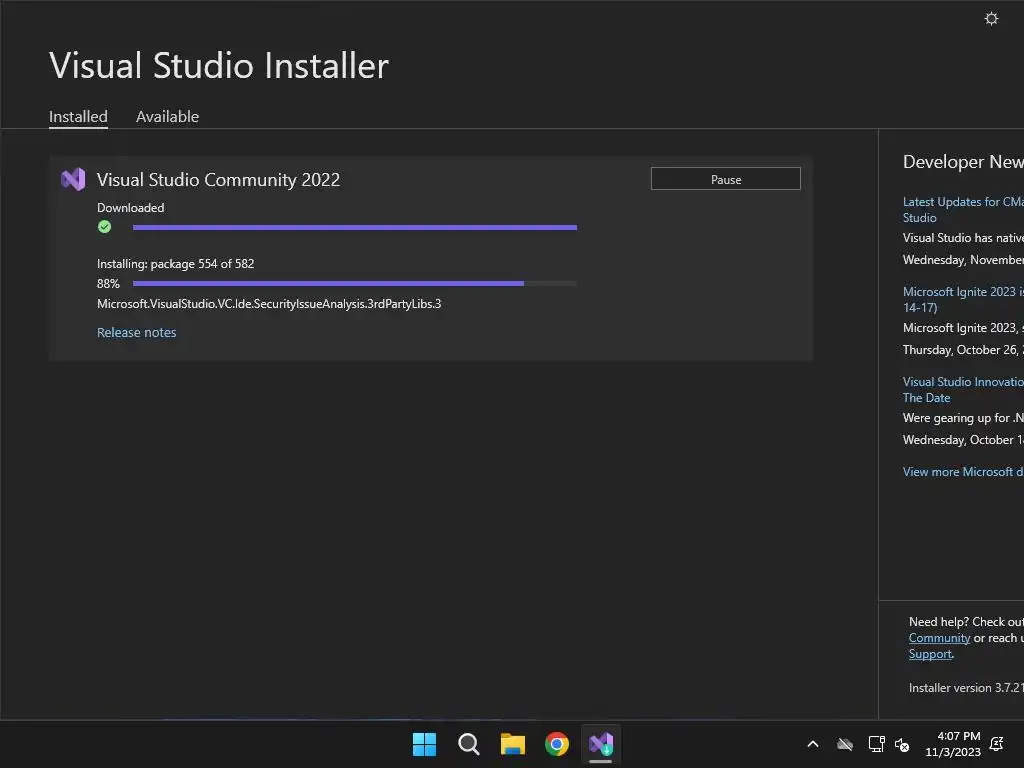Open the Windows Start menu
The width and height of the screenshot is (1024, 768).
tap(424, 744)
